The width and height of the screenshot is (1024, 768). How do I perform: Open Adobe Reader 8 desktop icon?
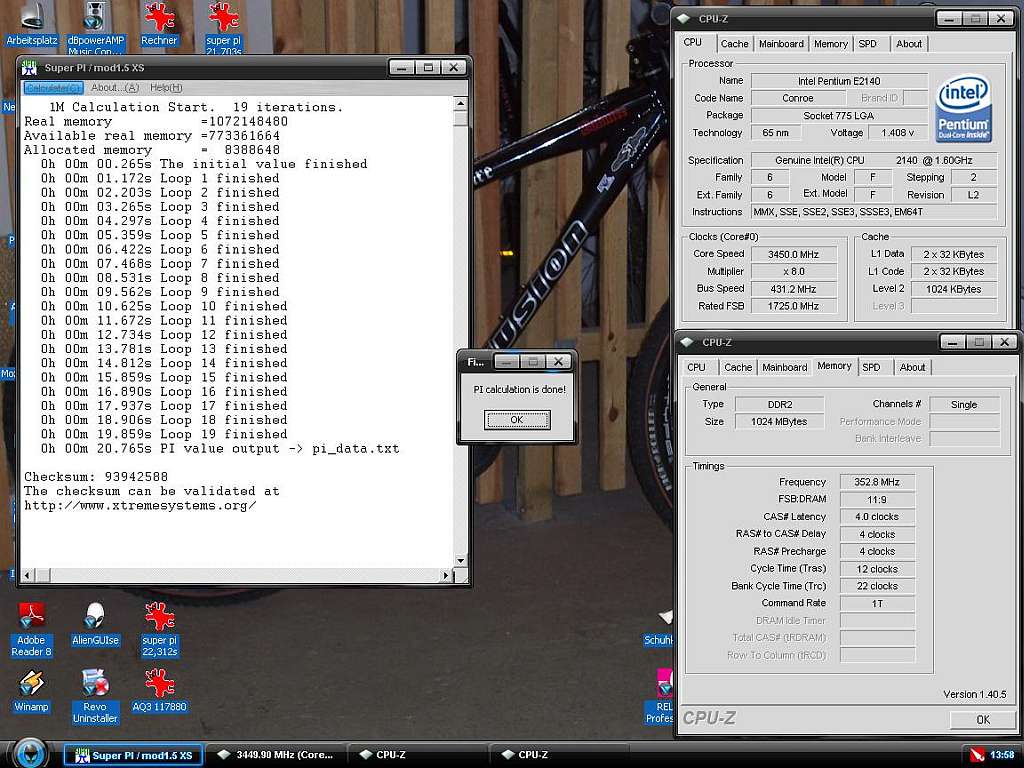pyautogui.click(x=31, y=630)
